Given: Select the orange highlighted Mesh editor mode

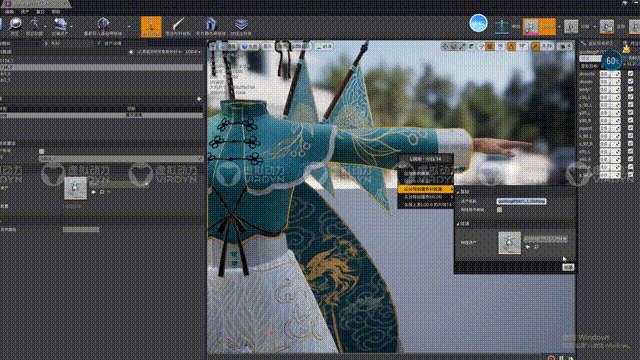Looking at the screenshot, I should click(539, 27).
